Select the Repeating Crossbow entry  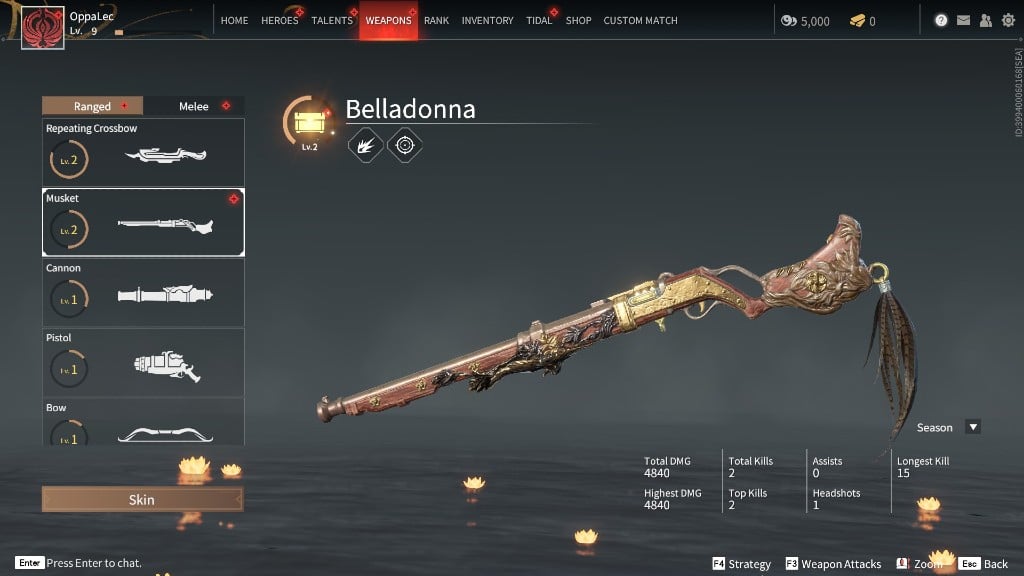point(144,152)
